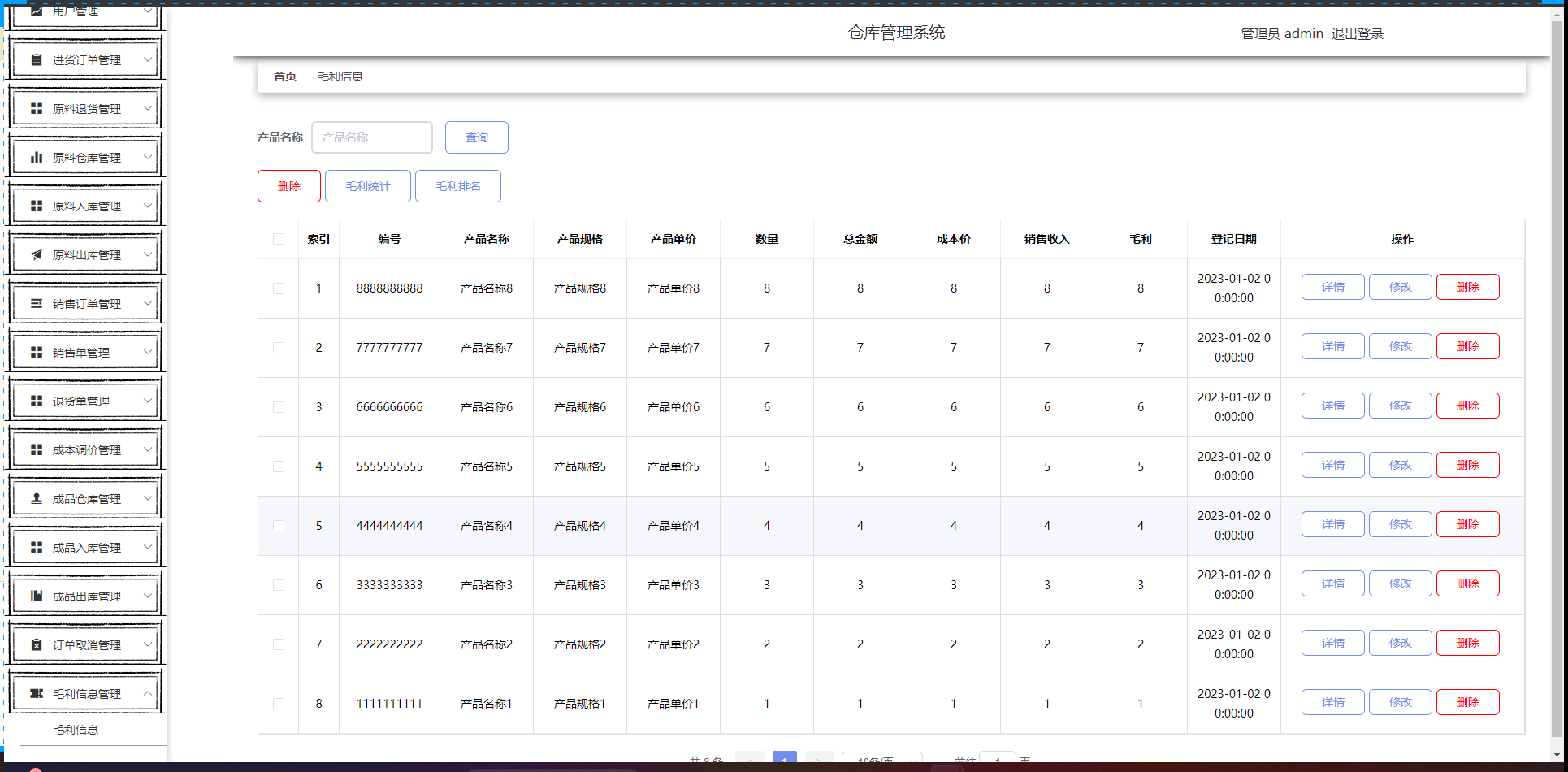
Task: Check the row with 编号 8888888888
Action: tap(279, 288)
